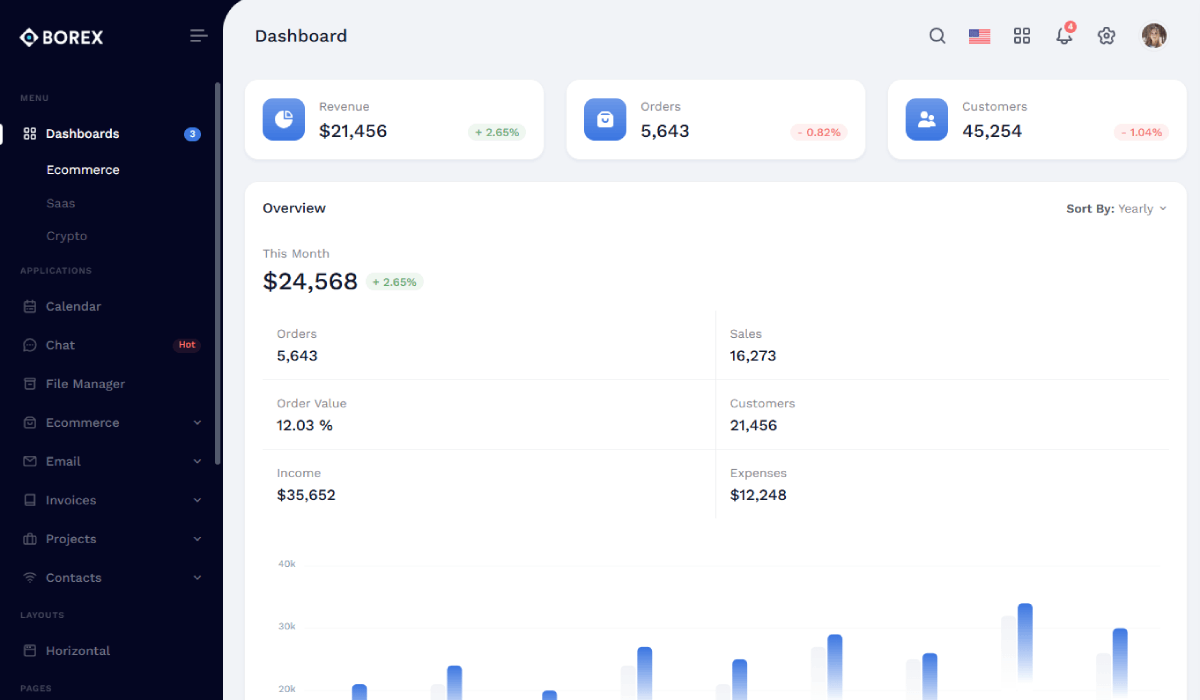Screen dimensions: 1200x700
Task: Expand the Projects submenu chevron
Action: point(197,539)
